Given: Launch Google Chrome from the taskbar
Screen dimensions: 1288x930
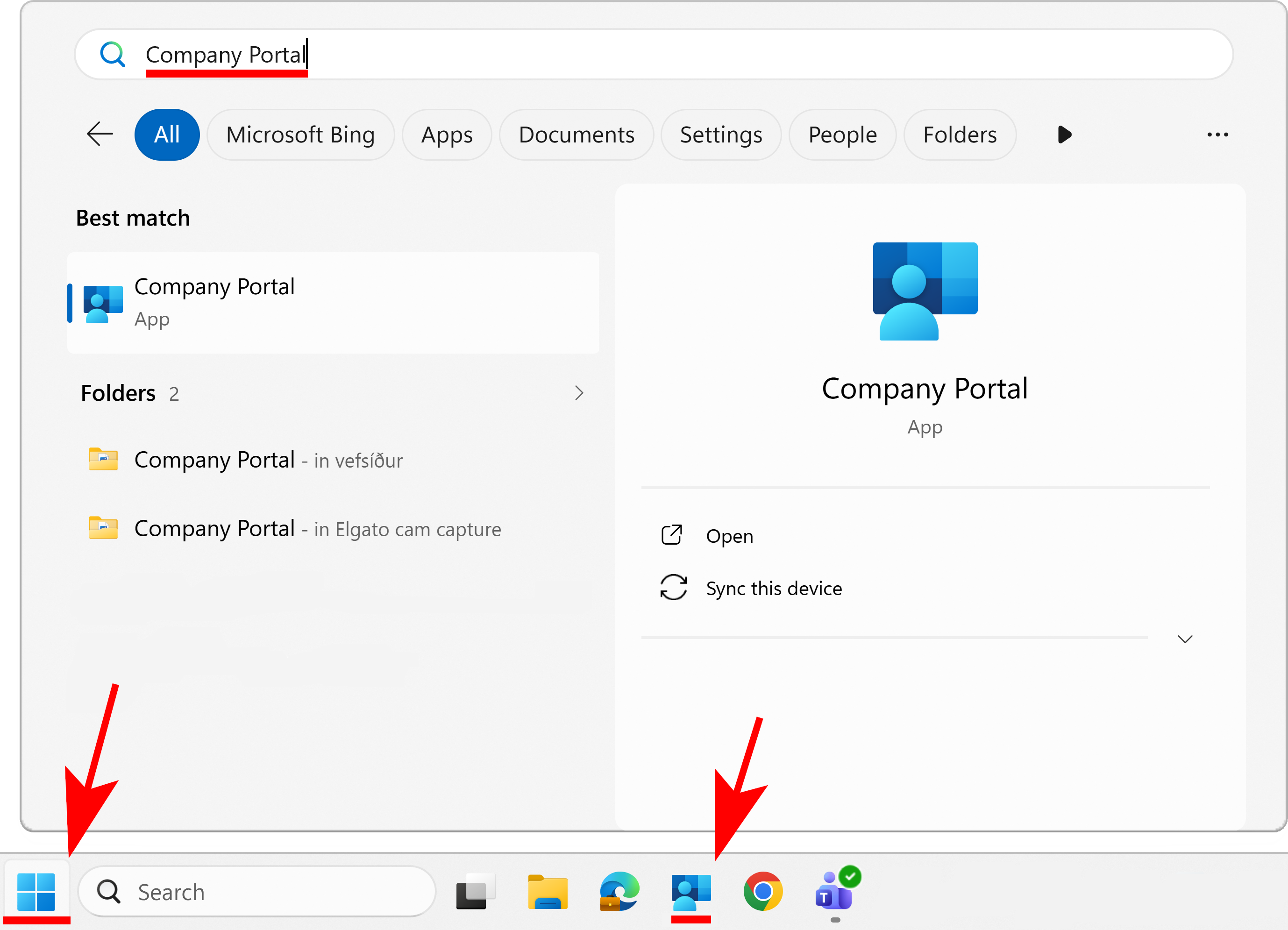Looking at the screenshot, I should point(763,891).
